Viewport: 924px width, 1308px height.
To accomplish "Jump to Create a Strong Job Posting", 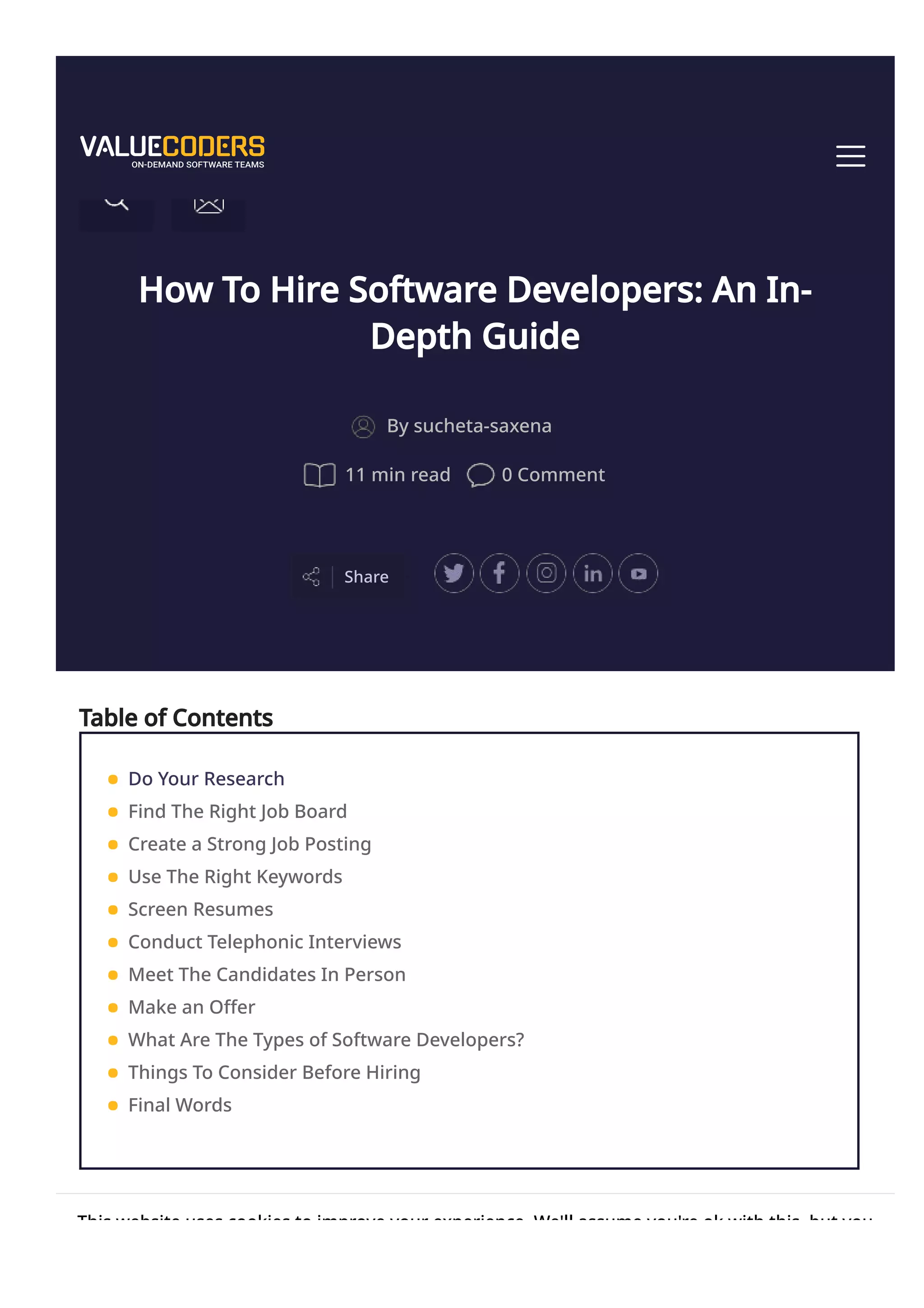I will pyautogui.click(x=249, y=844).
